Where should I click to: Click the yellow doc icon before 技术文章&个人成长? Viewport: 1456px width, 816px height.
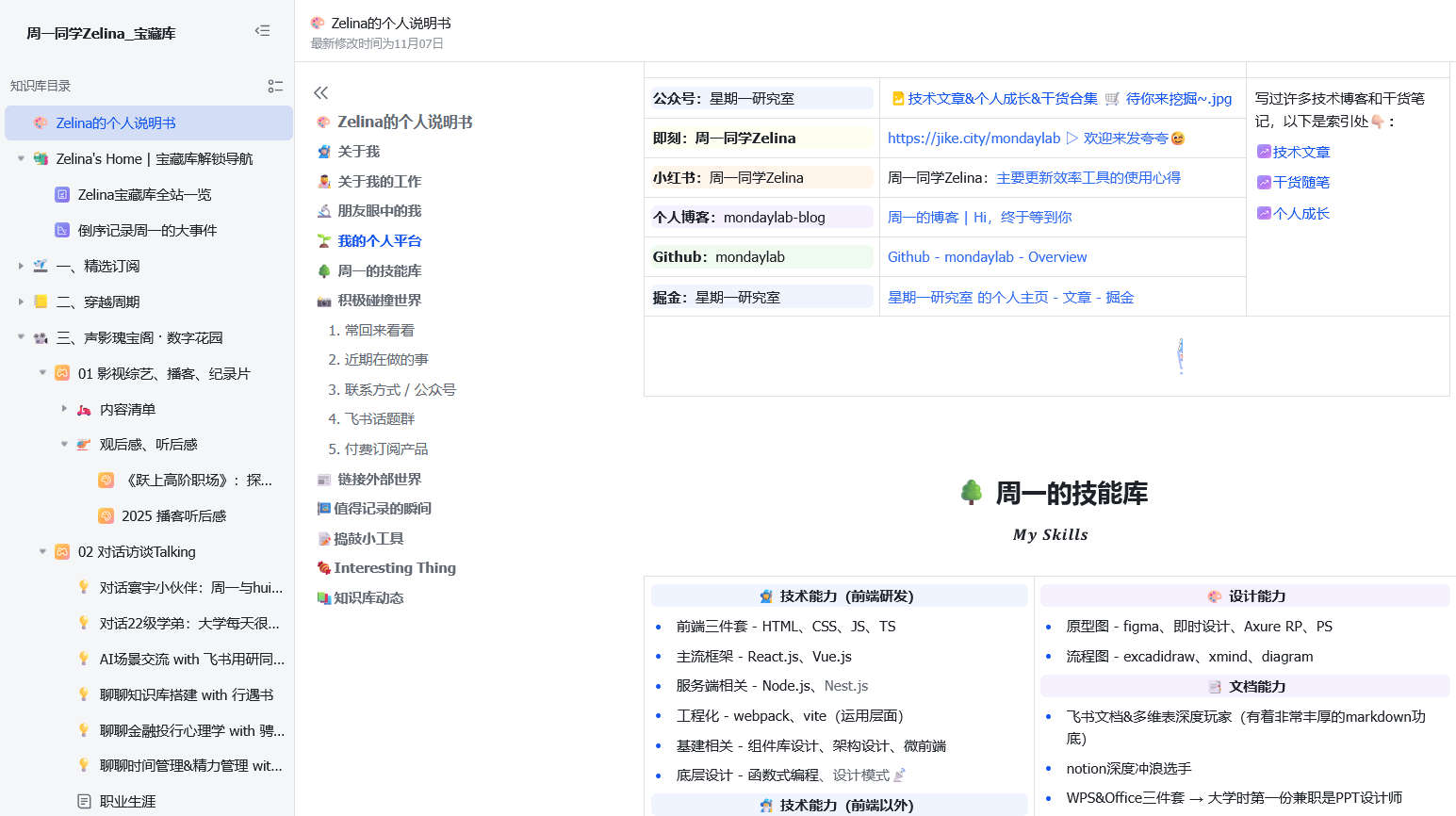point(898,98)
